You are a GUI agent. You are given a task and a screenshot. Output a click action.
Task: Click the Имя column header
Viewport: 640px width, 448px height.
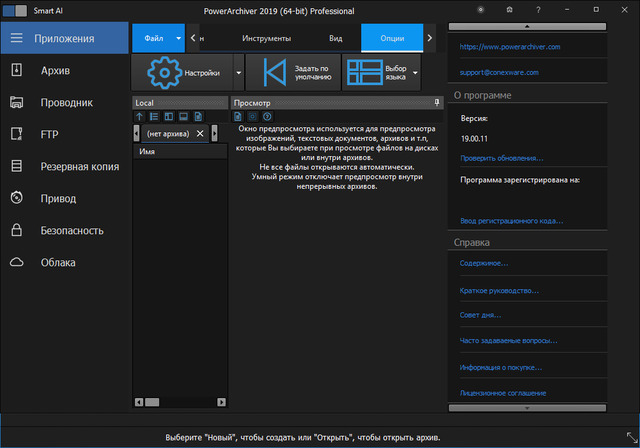pos(180,151)
